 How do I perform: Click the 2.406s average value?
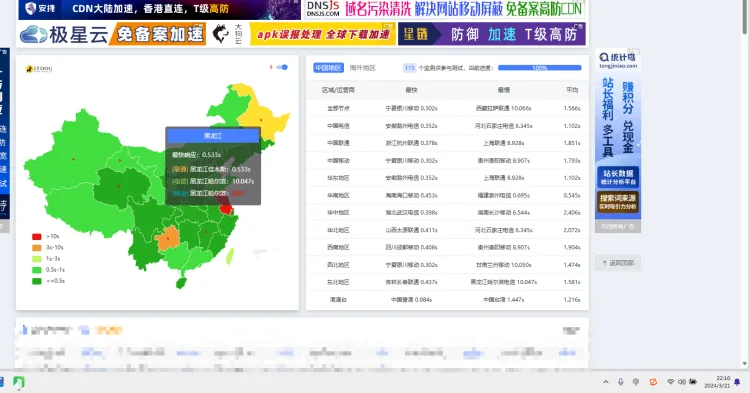click(x=572, y=213)
